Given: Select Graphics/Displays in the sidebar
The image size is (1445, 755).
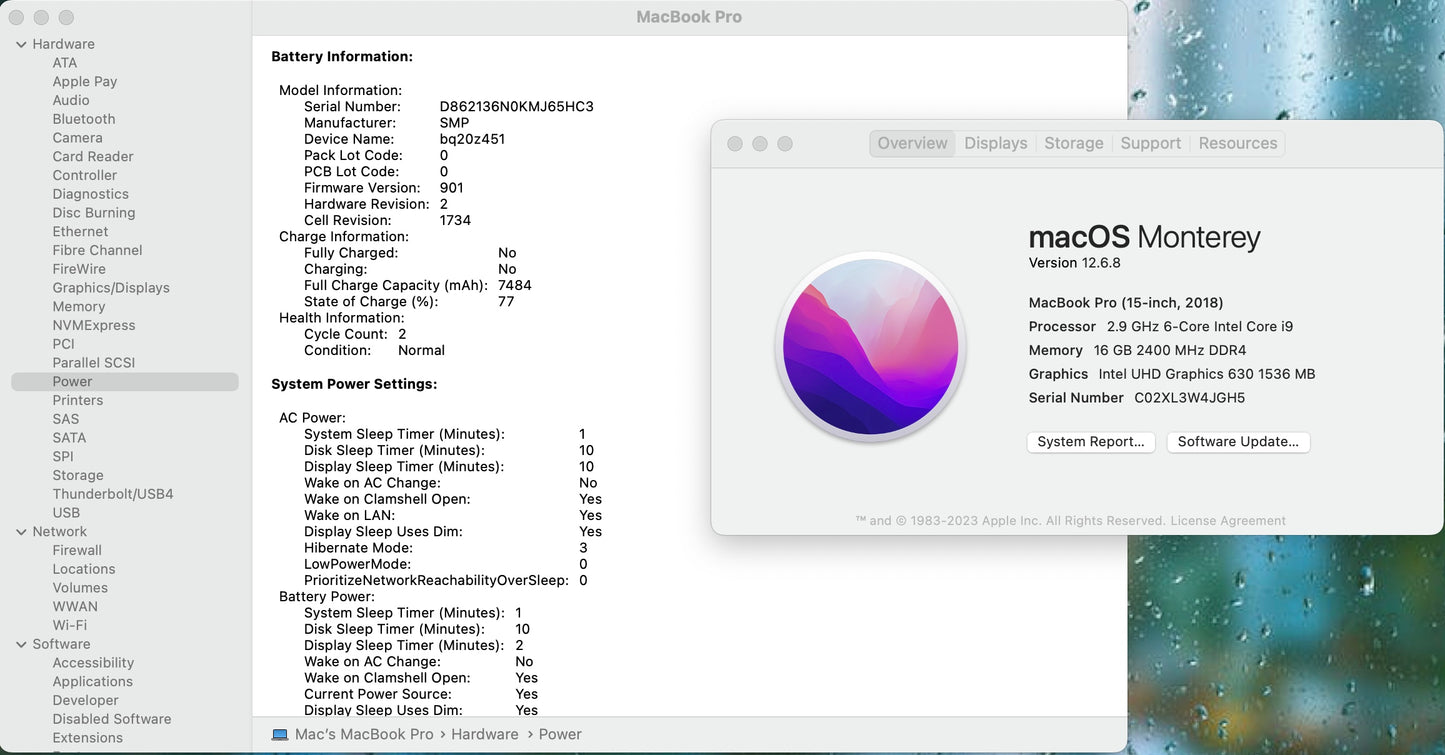Looking at the screenshot, I should pyautogui.click(x=111, y=288).
